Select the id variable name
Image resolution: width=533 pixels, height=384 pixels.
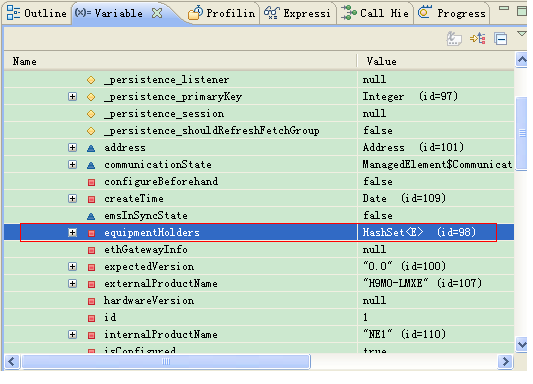110,317
